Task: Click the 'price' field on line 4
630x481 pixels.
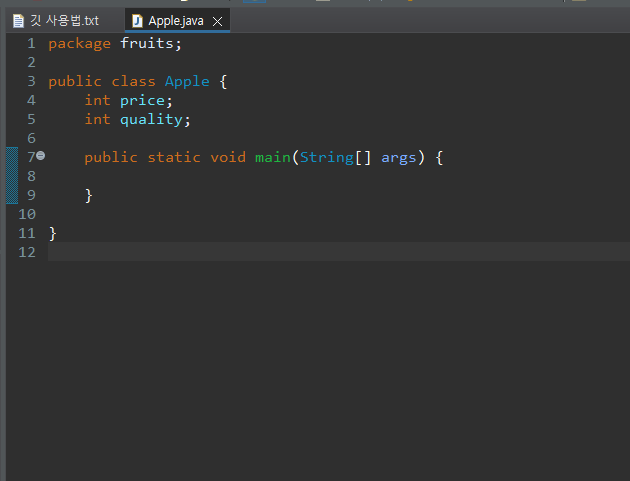Action: click(142, 101)
